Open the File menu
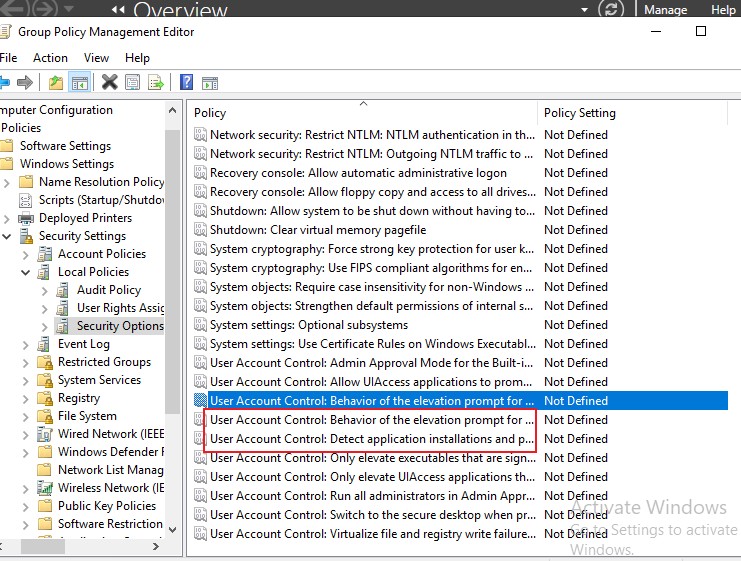The width and height of the screenshot is (741, 561). coord(9,58)
